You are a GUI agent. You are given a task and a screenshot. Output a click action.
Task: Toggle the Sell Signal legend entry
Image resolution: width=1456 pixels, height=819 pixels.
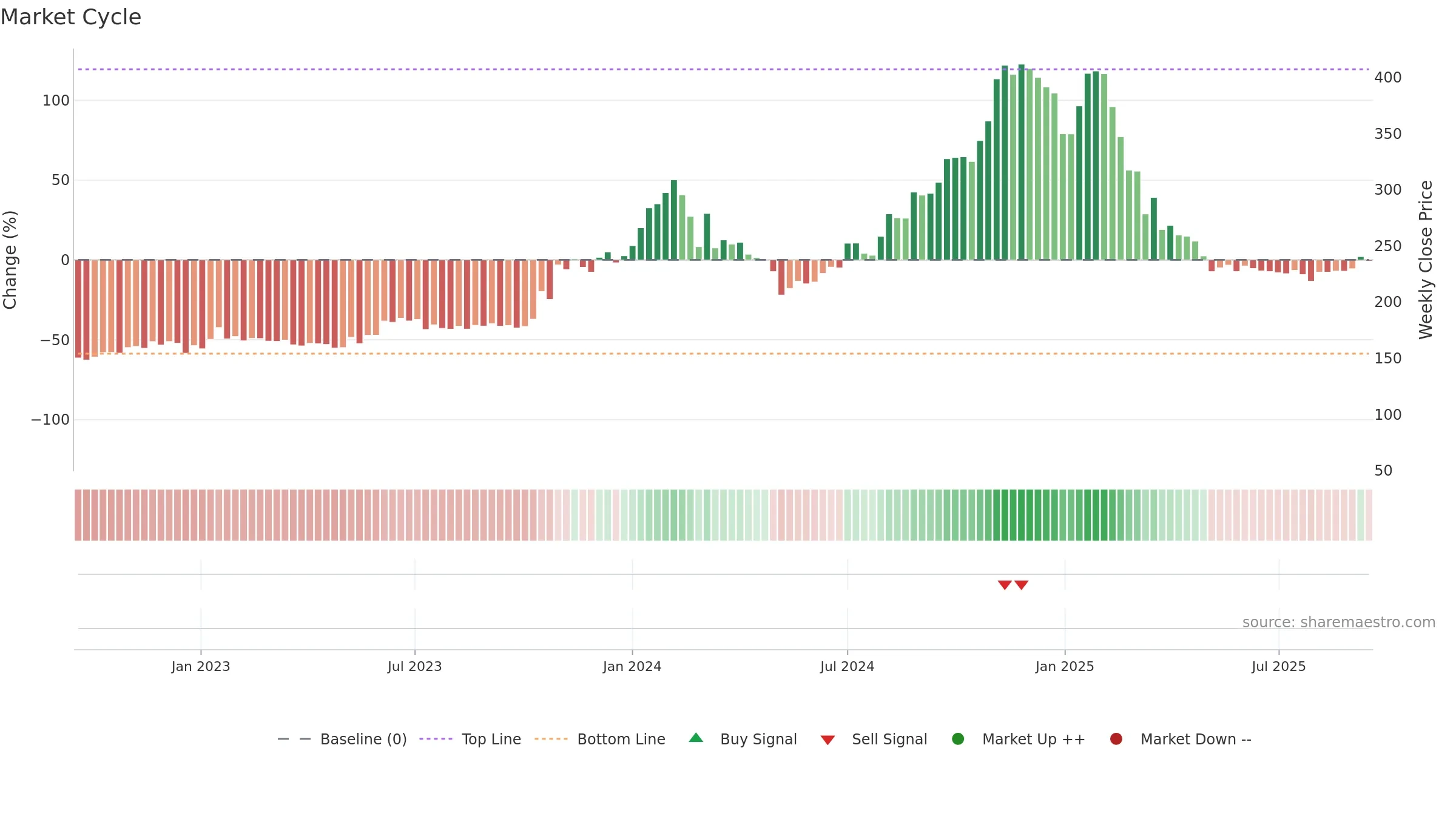coord(874,739)
